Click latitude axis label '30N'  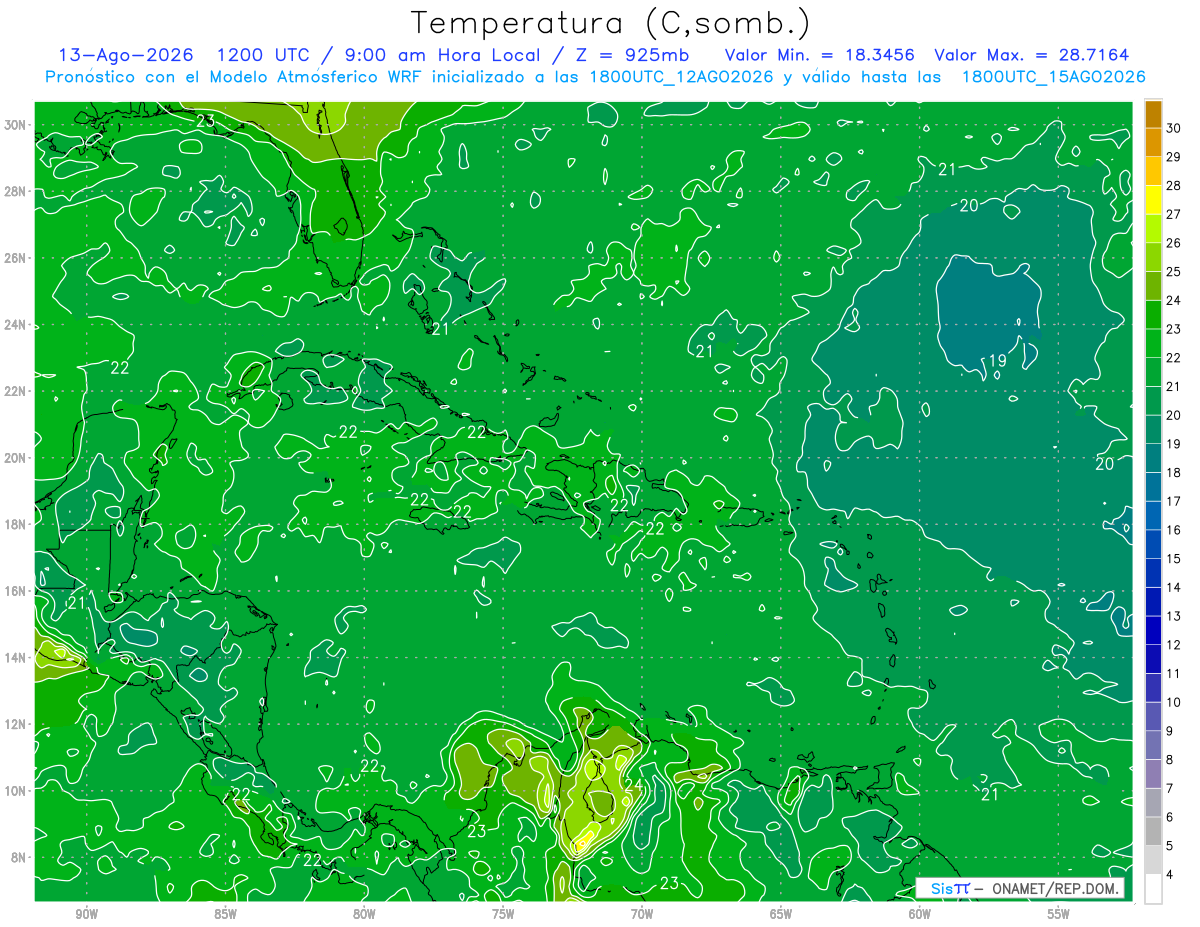pyautogui.click(x=16, y=125)
